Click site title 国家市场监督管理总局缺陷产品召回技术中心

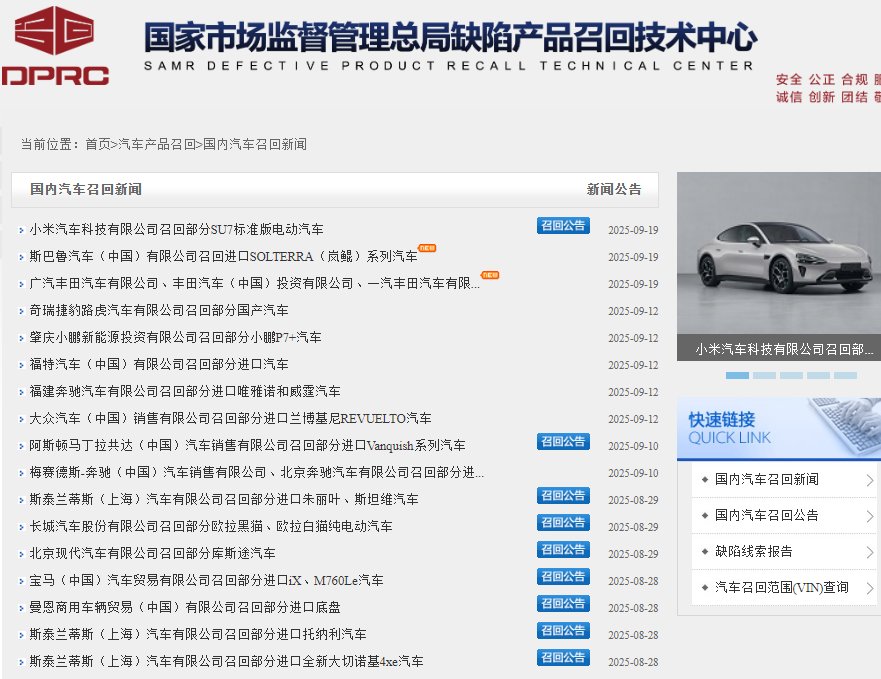pos(451,37)
